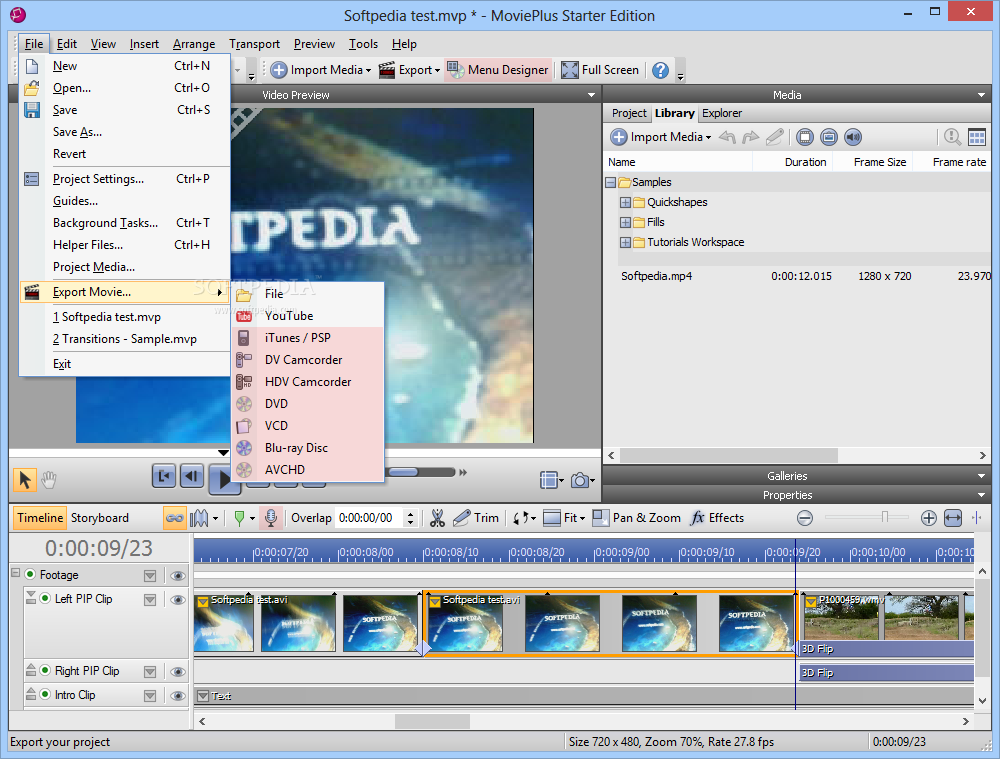Open Footage track options dropdown

pos(150,576)
